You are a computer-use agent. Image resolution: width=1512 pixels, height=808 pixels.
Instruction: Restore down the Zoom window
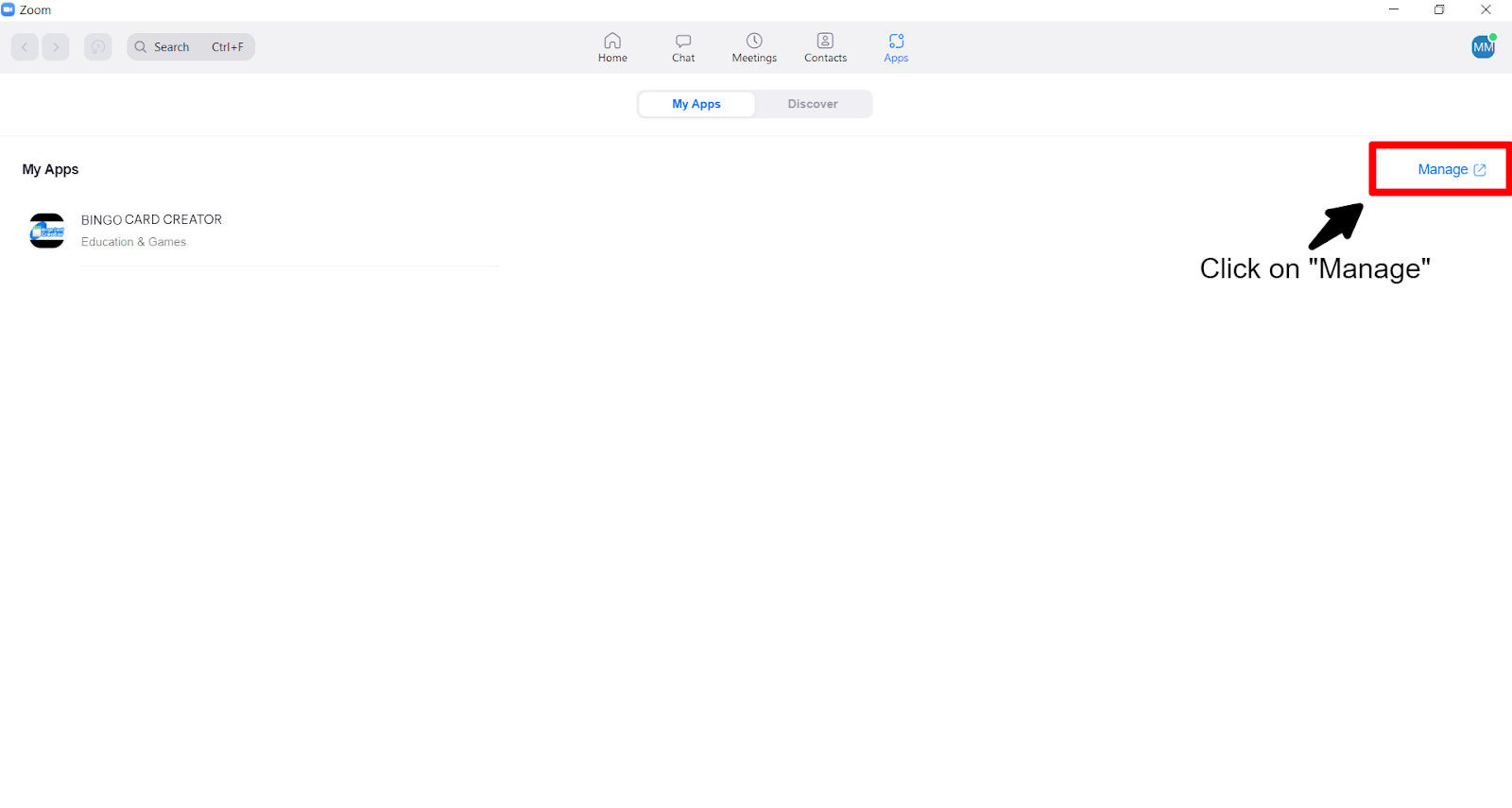(1439, 9)
